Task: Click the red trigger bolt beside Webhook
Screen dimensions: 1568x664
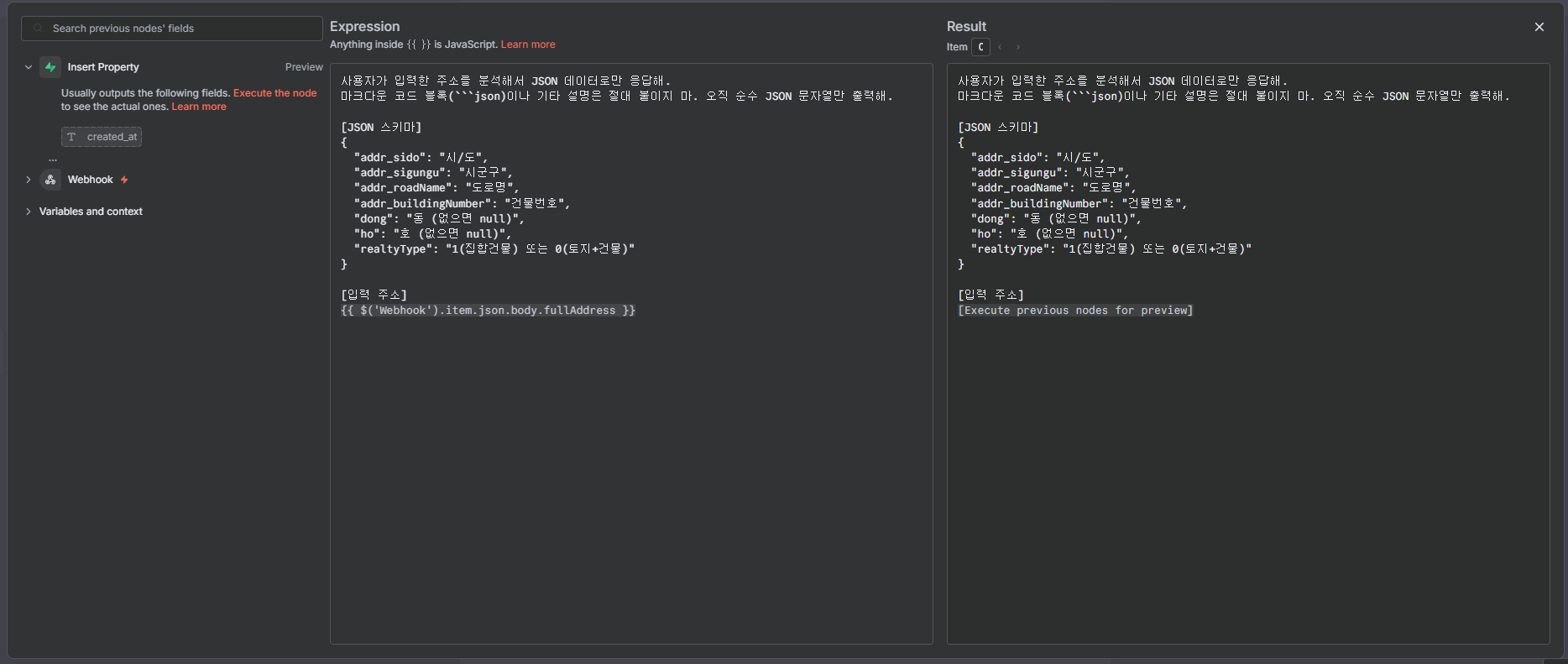Action: click(x=124, y=180)
